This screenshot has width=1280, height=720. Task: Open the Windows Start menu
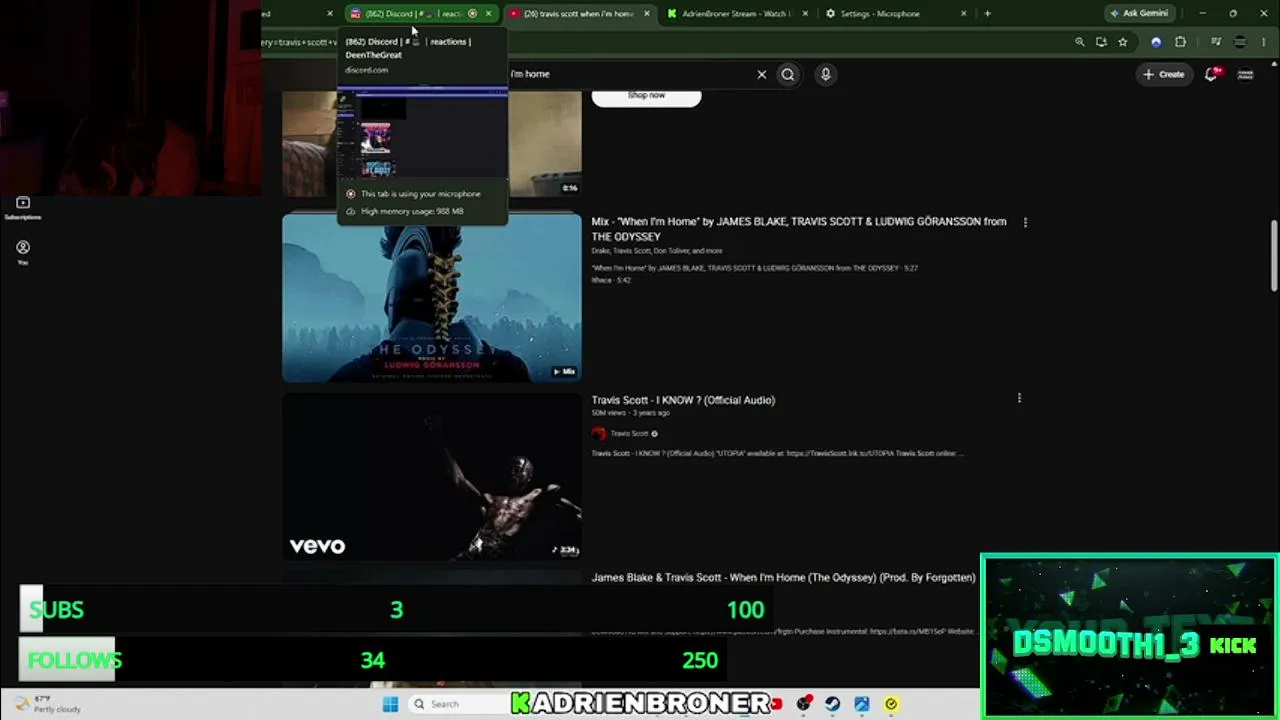(390, 704)
